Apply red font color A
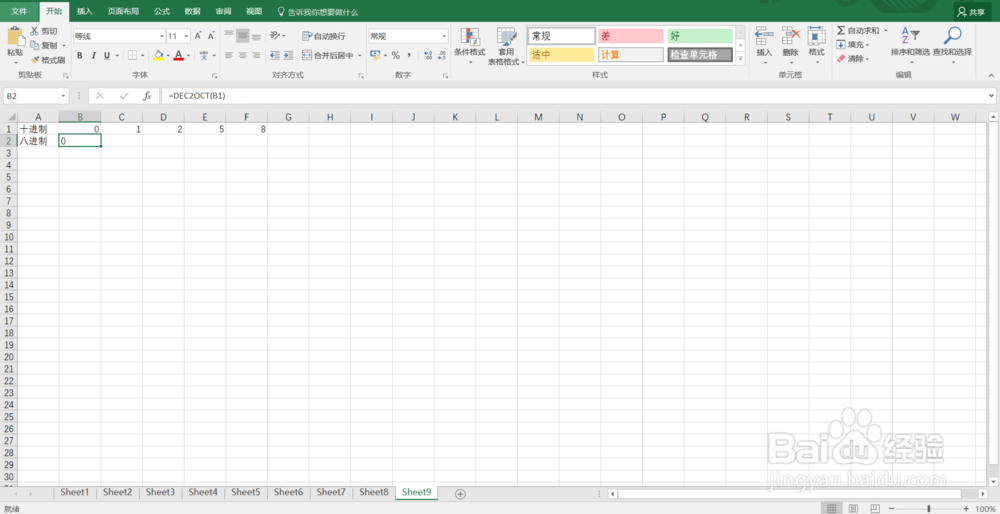The image size is (1000, 514). point(179,55)
